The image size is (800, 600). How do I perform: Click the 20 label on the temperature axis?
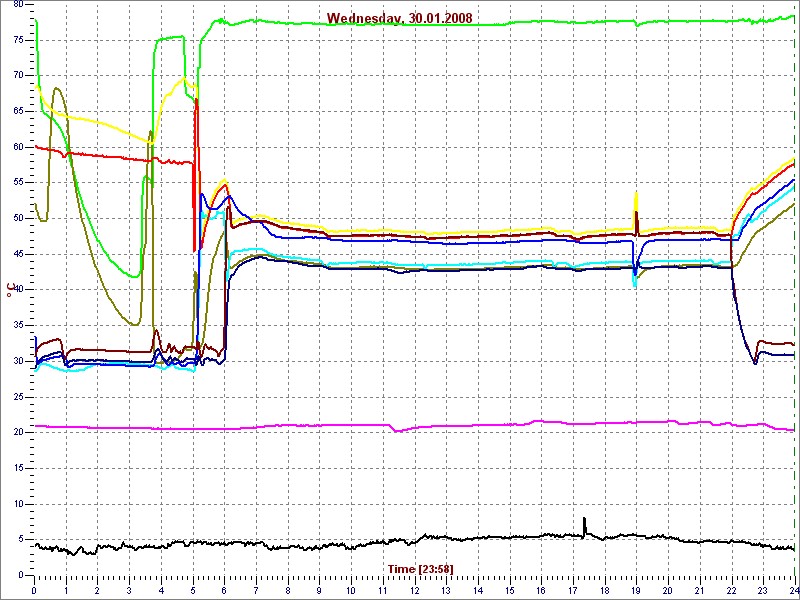pyautogui.click(x=17, y=432)
